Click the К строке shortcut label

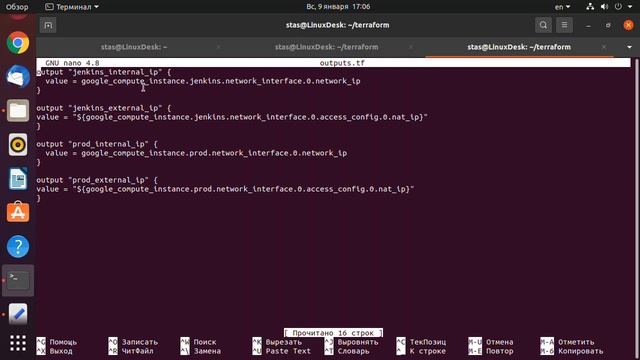coord(428,351)
